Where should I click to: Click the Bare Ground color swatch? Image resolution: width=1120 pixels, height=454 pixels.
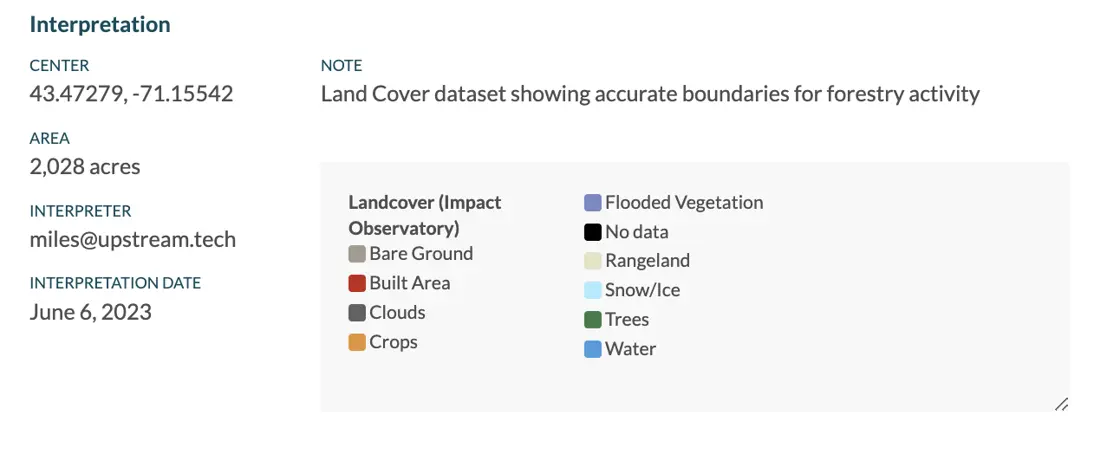pyautogui.click(x=357, y=254)
